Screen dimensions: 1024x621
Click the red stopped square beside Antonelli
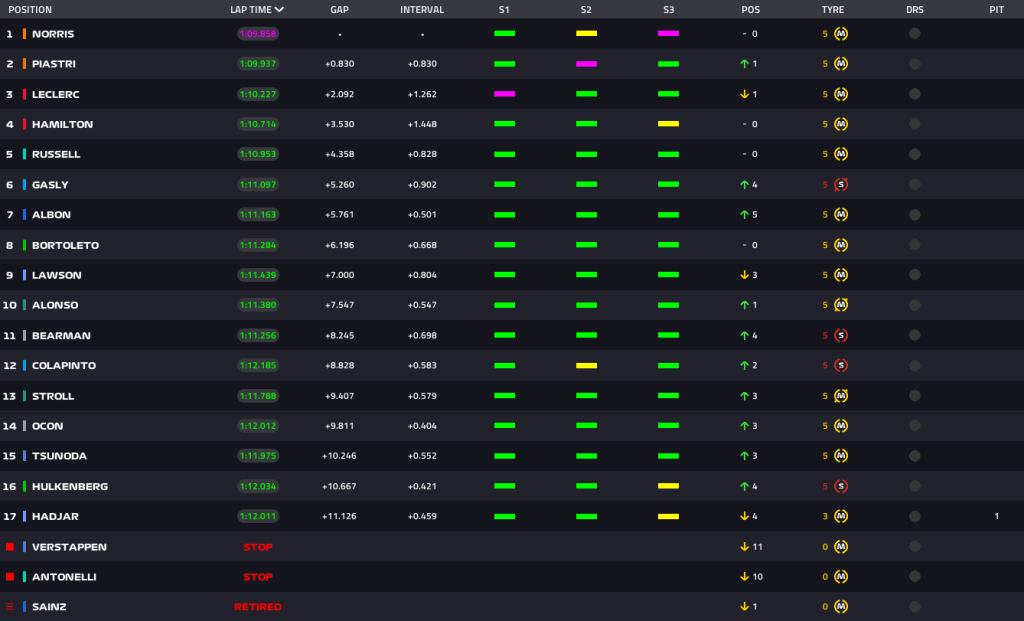(x=10, y=577)
